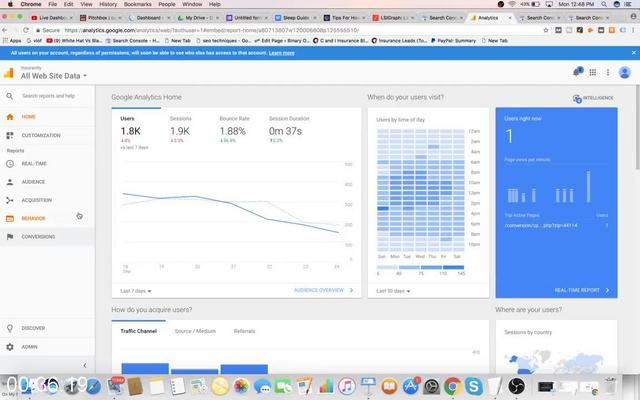
Task: Click the page vertical scrollbar
Action: pyautogui.click(x=637, y=127)
